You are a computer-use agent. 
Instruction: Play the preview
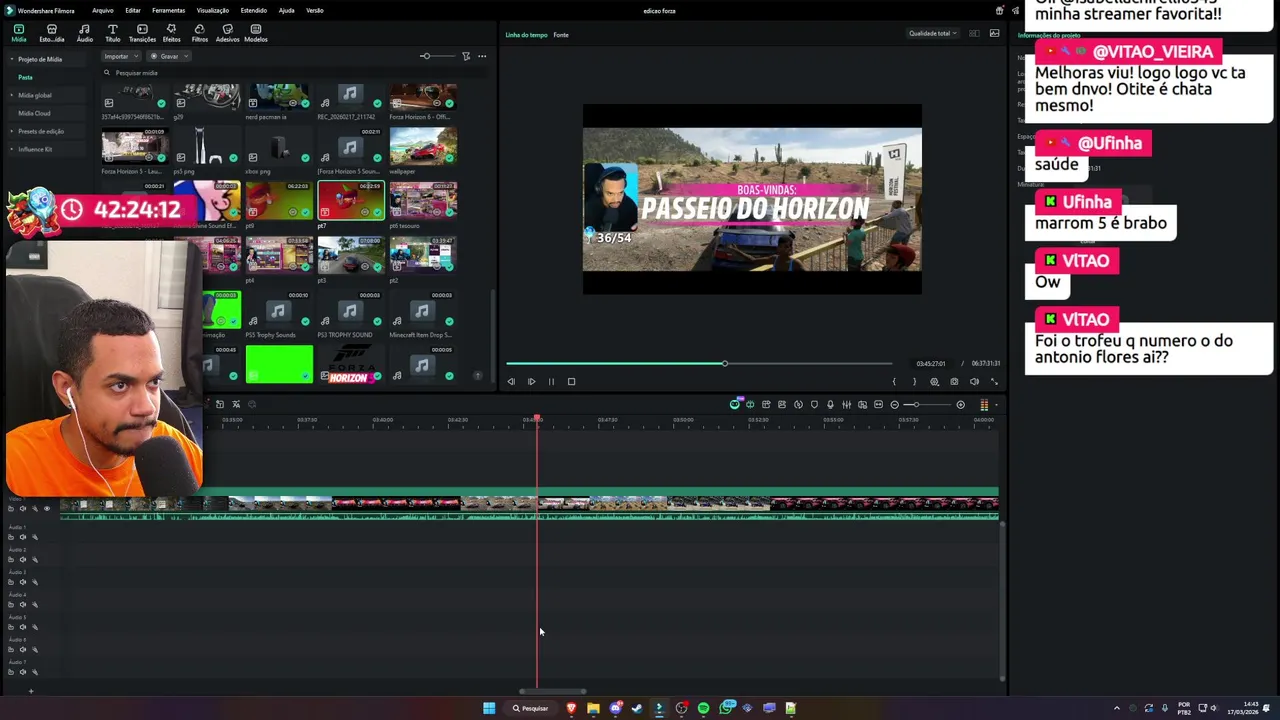click(x=531, y=381)
